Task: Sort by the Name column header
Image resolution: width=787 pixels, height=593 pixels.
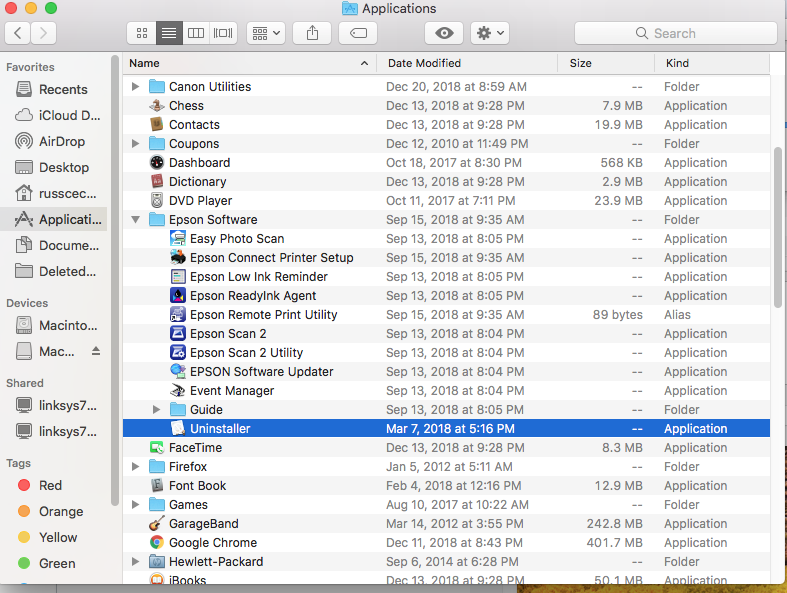Action: (x=249, y=63)
